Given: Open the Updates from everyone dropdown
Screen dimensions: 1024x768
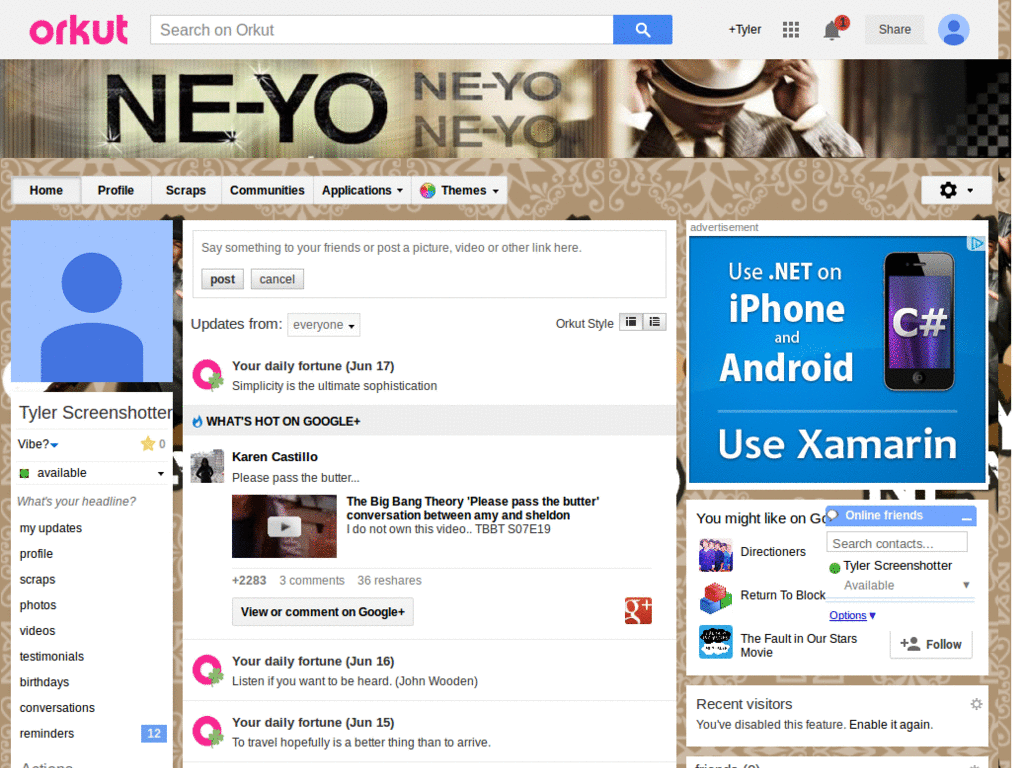Looking at the screenshot, I should (x=323, y=325).
